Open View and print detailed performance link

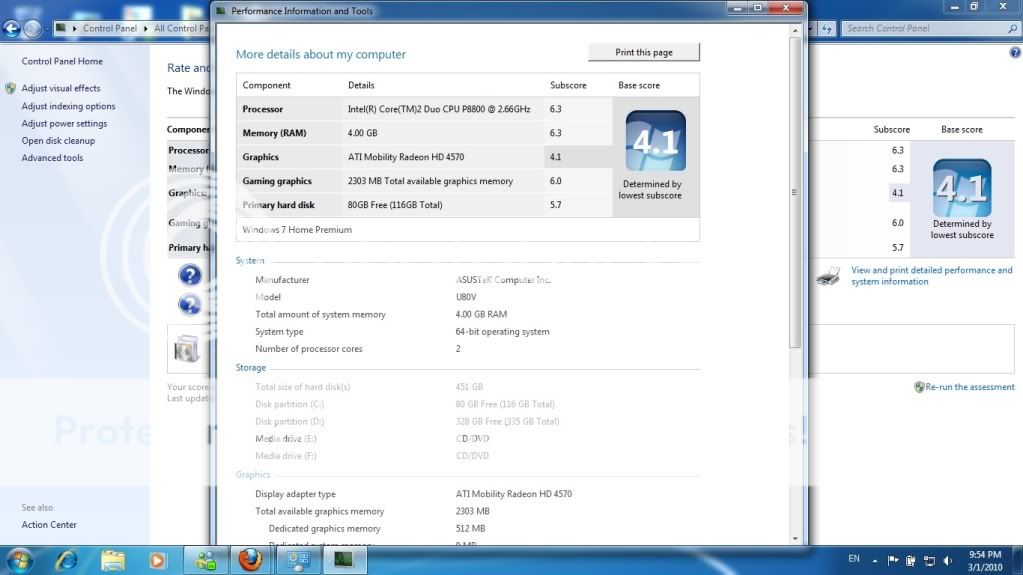click(x=931, y=276)
